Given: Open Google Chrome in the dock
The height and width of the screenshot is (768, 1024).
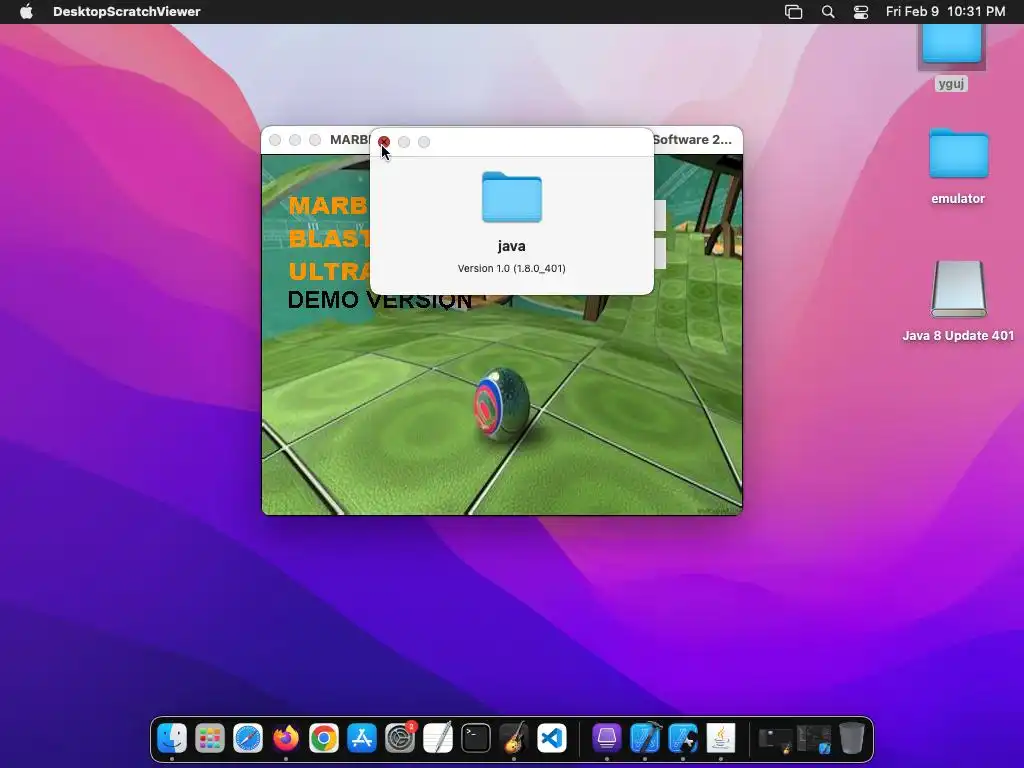Looking at the screenshot, I should coord(324,739).
